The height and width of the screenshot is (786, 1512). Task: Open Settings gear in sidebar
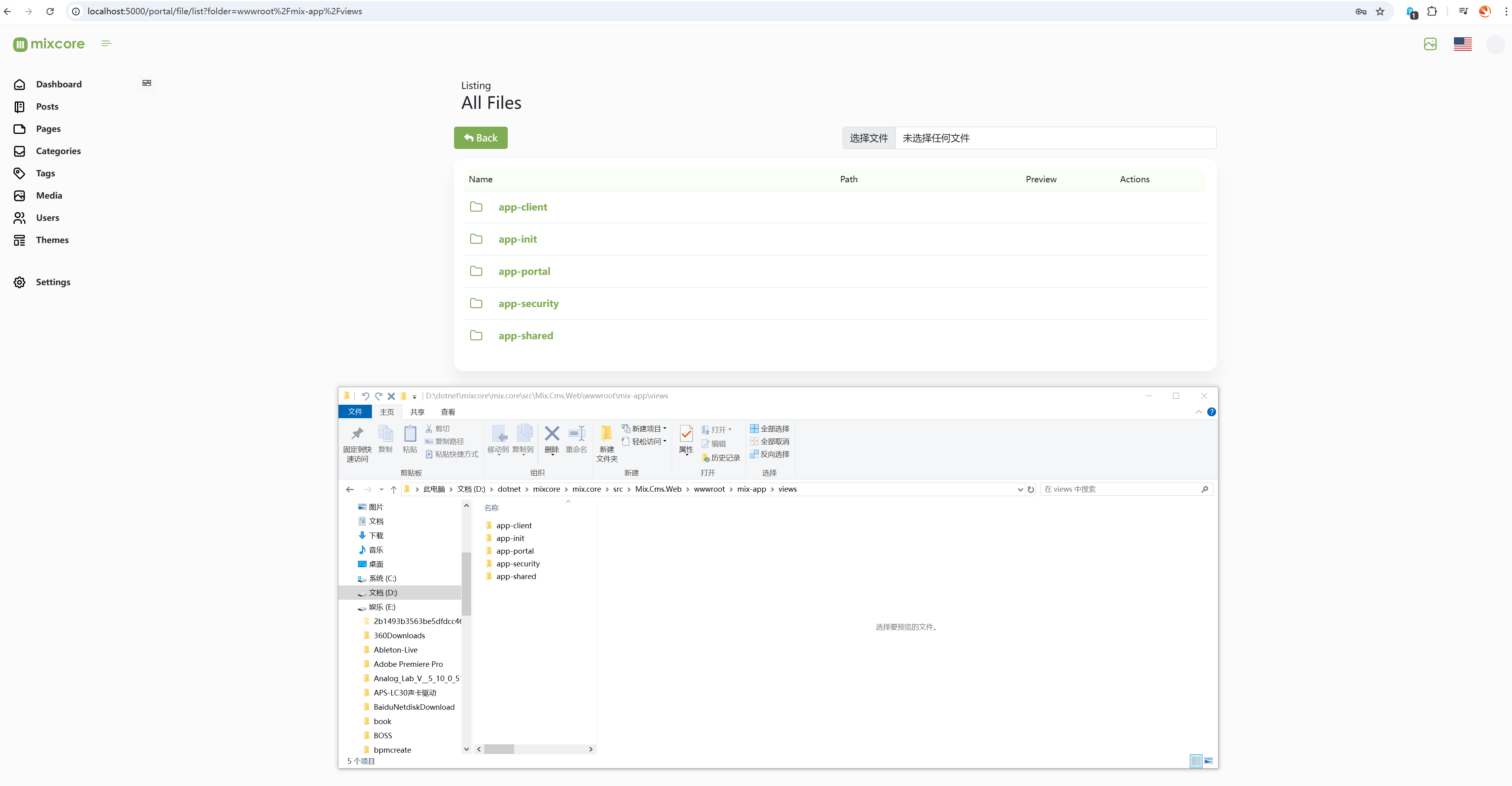tap(19, 282)
